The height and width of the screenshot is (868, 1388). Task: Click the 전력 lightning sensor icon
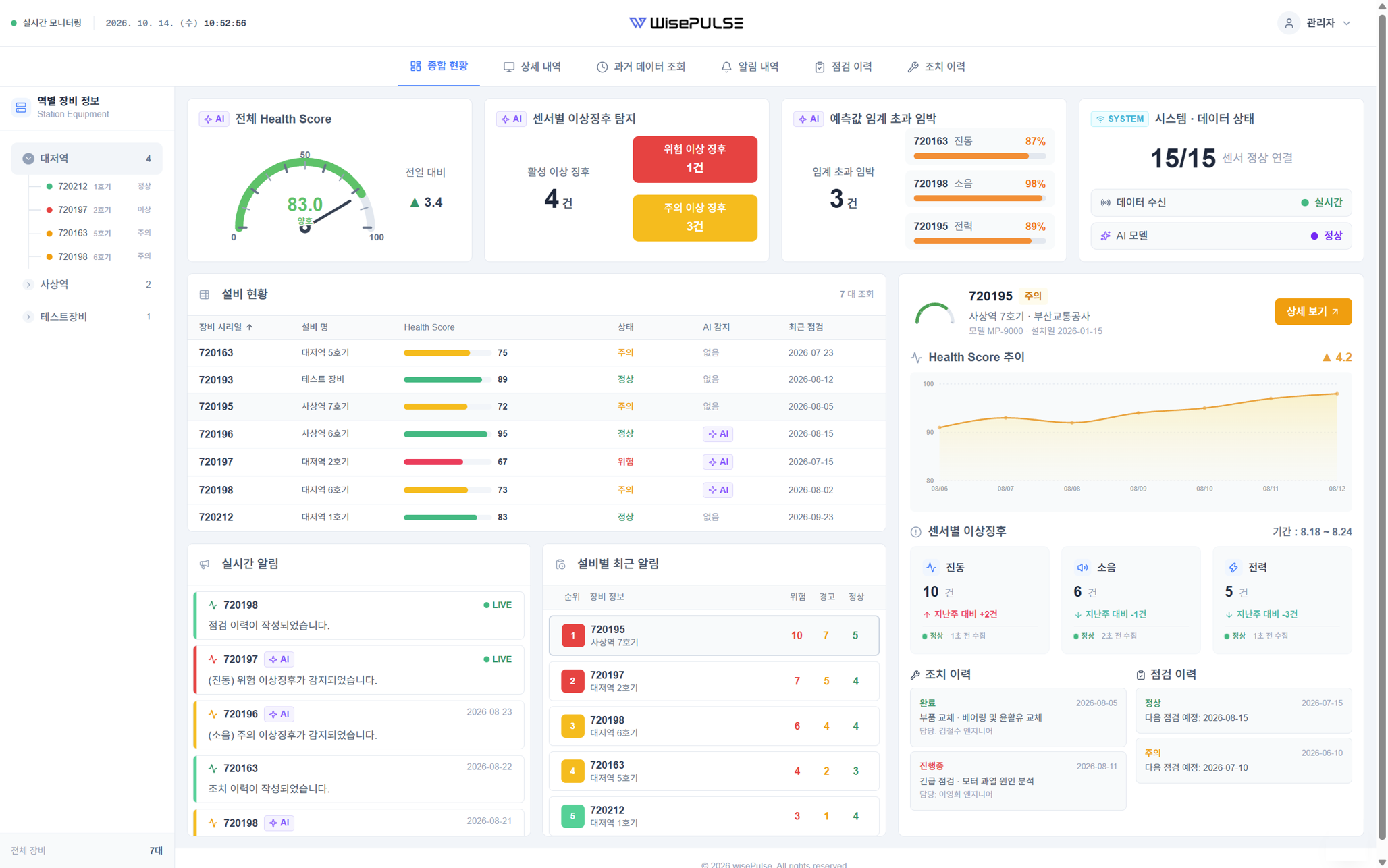coord(1233,568)
